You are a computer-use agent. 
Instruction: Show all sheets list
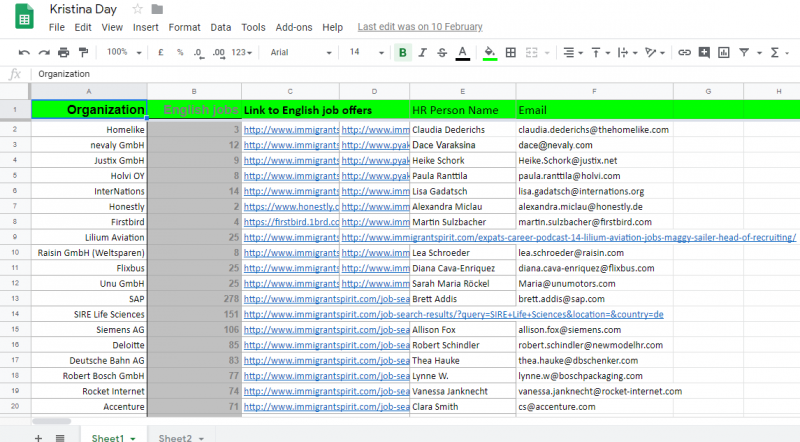coord(60,437)
